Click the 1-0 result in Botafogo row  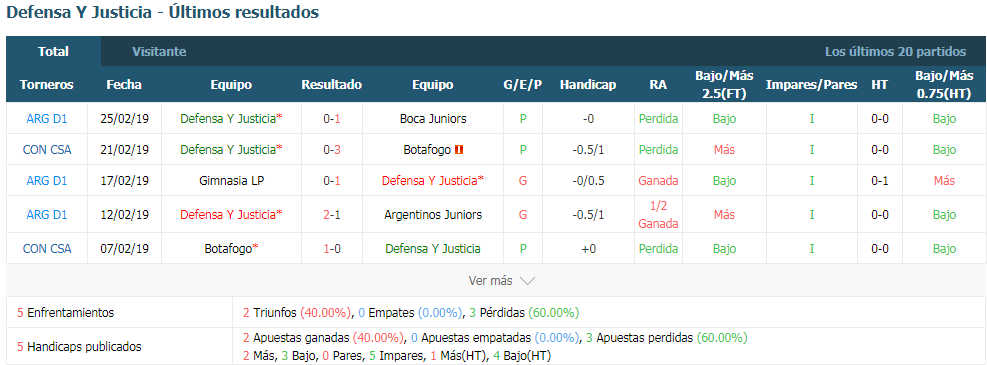point(332,249)
